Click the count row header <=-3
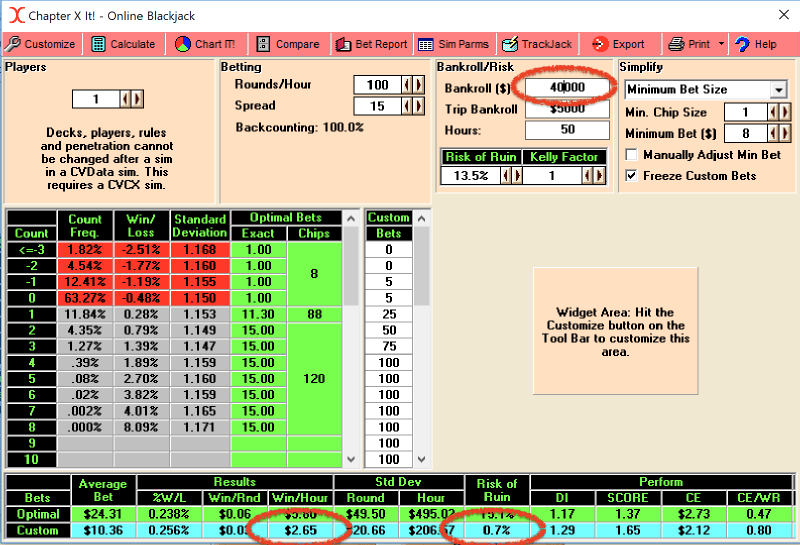The height and width of the screenshot is (545, 800). pyautogui.click(x=32, y=250)
